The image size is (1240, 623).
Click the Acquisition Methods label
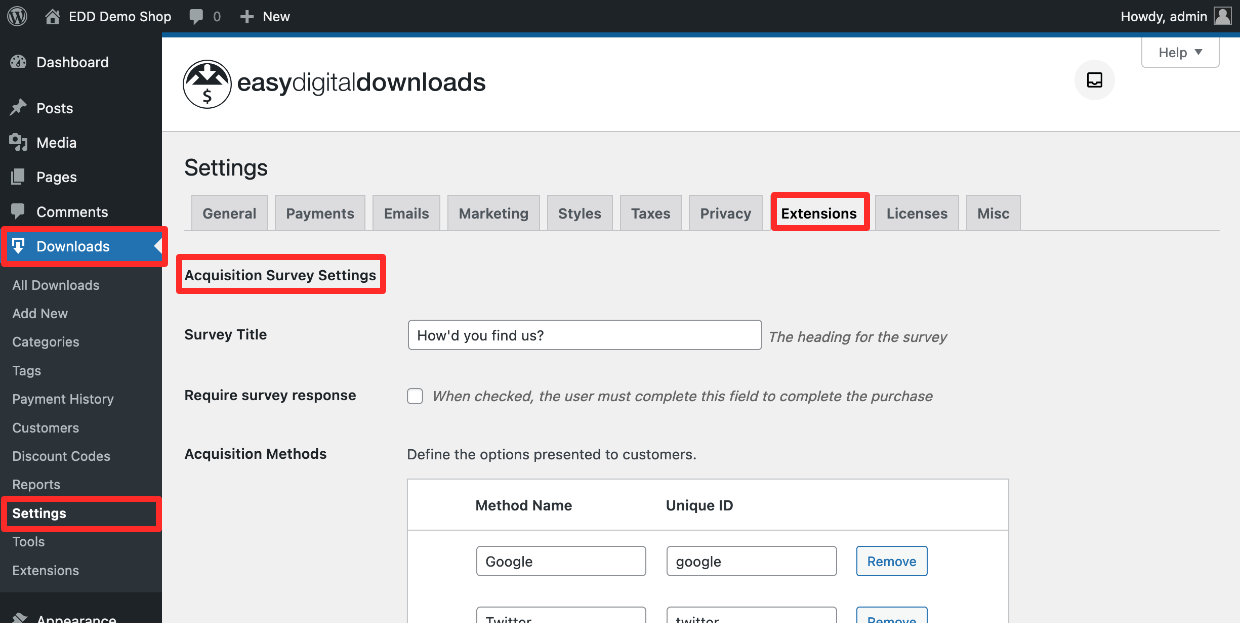pyautogui.click(x=256, y=454)
